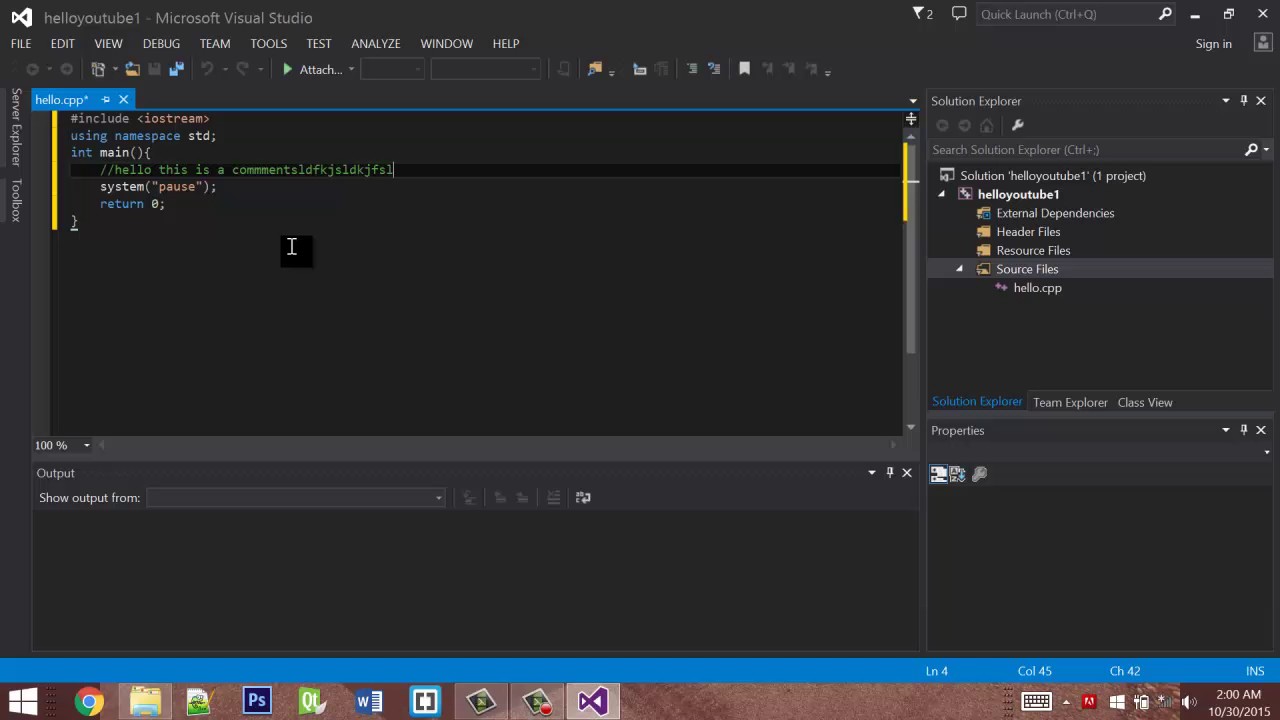
Task: Click the Save All toolbar icon
Action: (177, 69)
